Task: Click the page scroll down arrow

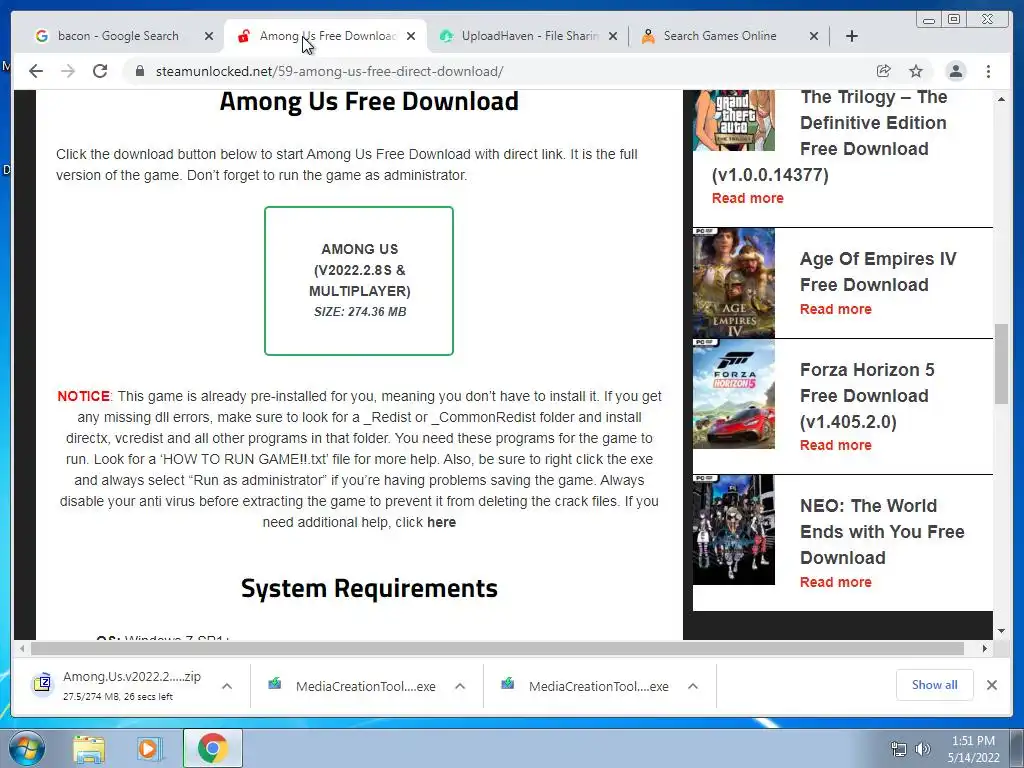Action: 1002,631
